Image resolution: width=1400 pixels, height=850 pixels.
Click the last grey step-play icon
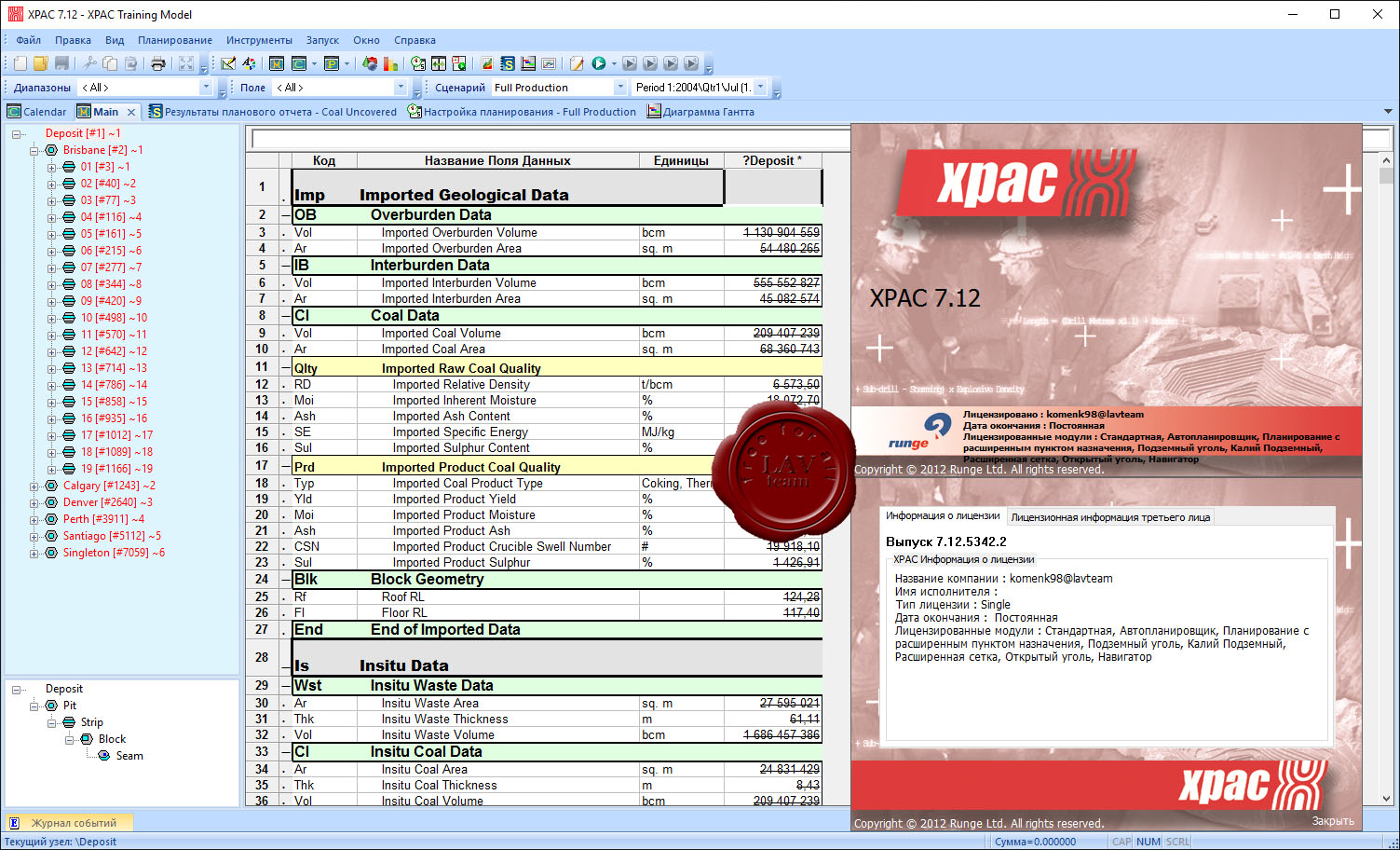click(691, 63)
